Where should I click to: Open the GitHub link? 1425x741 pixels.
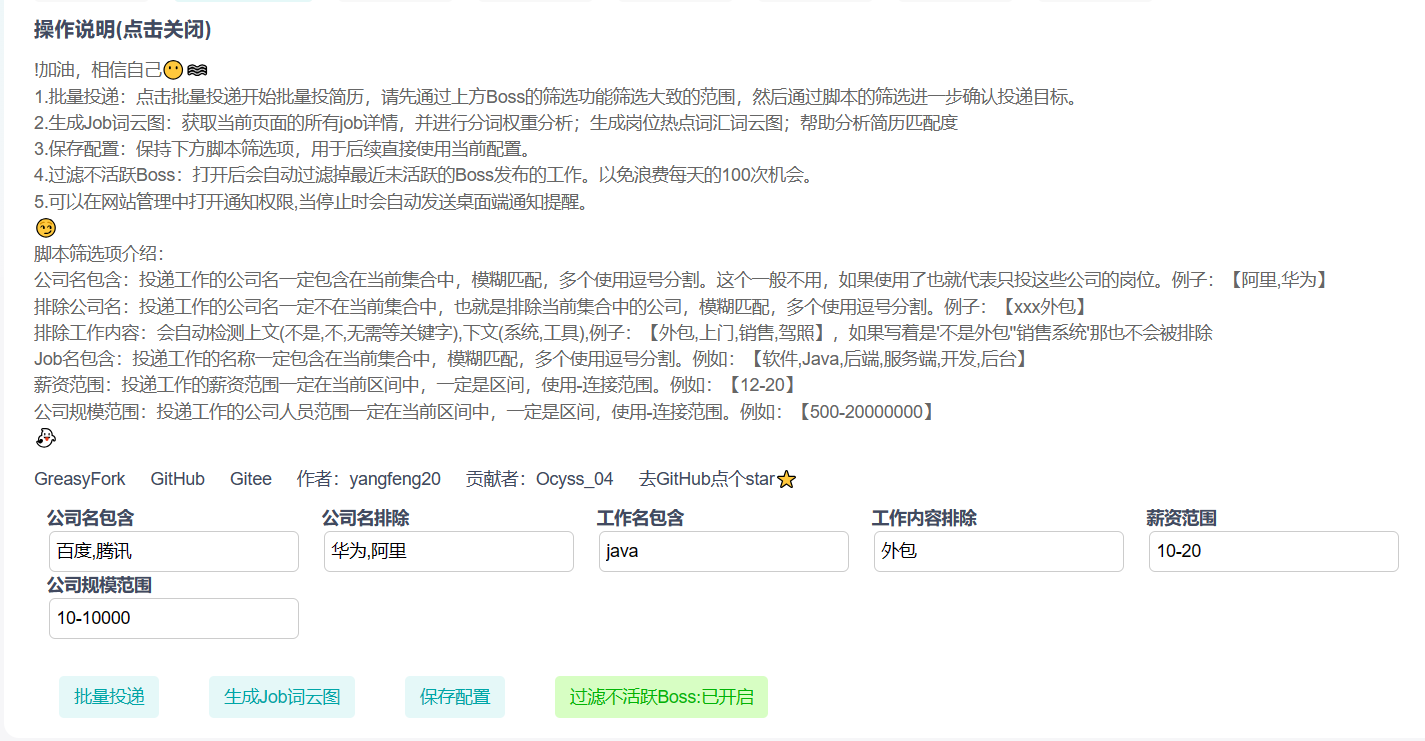coord(177,479)
